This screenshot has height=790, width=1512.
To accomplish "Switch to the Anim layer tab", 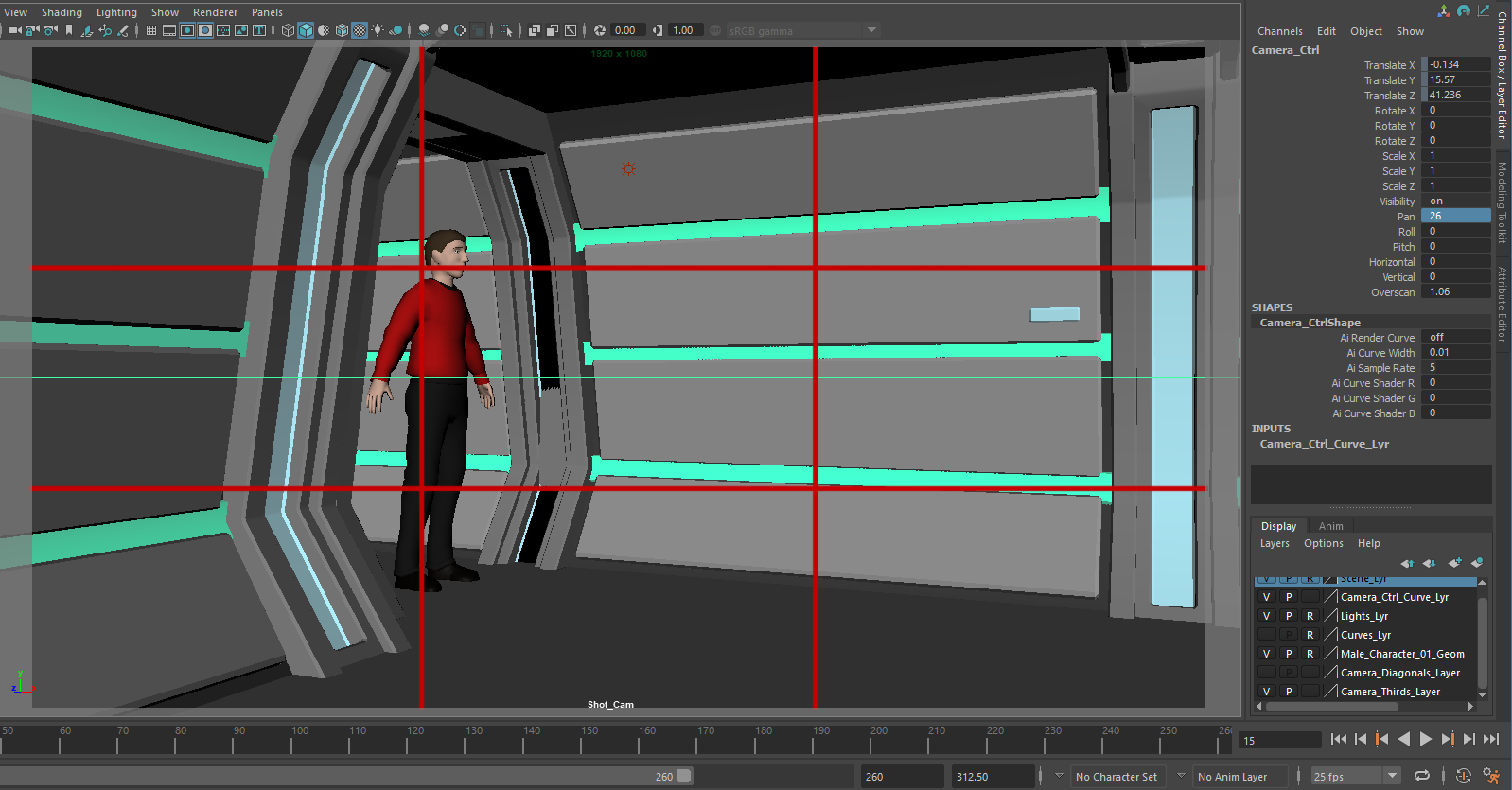I will coord(1330,526).
